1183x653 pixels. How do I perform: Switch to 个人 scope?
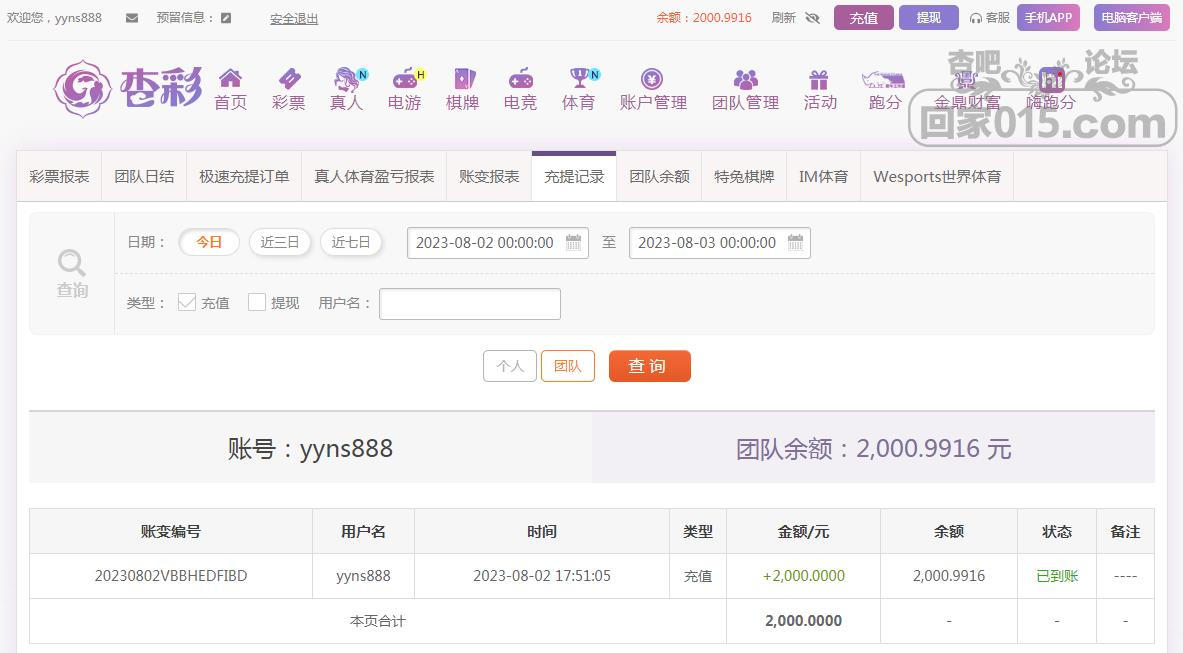(x=510, y=366)
